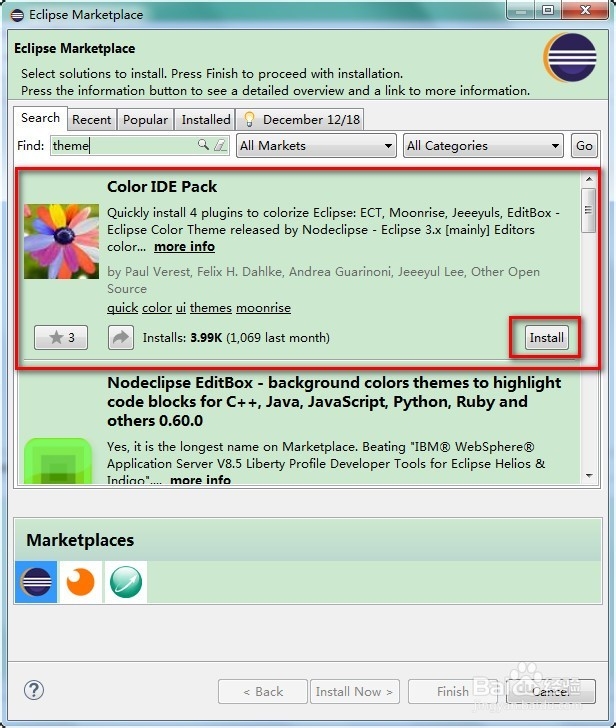Click the Color IDE Pack title
The image size is (616, 728).
pos(162,187)
